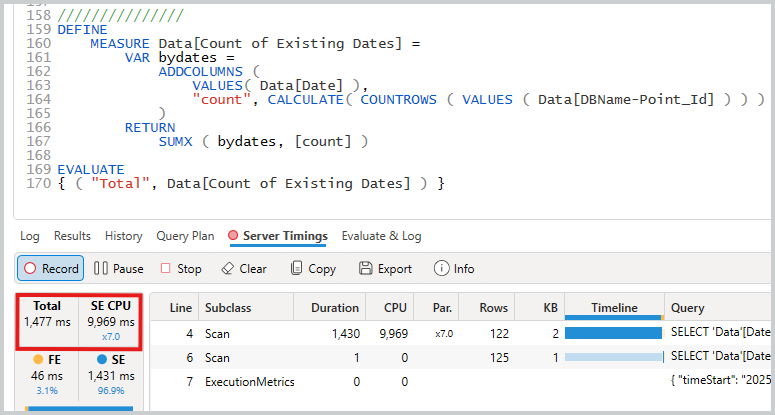Click the EVALUATE keyword in the editor
The height and width of the screenshot is (415, 775).
[x=91, y=170]
